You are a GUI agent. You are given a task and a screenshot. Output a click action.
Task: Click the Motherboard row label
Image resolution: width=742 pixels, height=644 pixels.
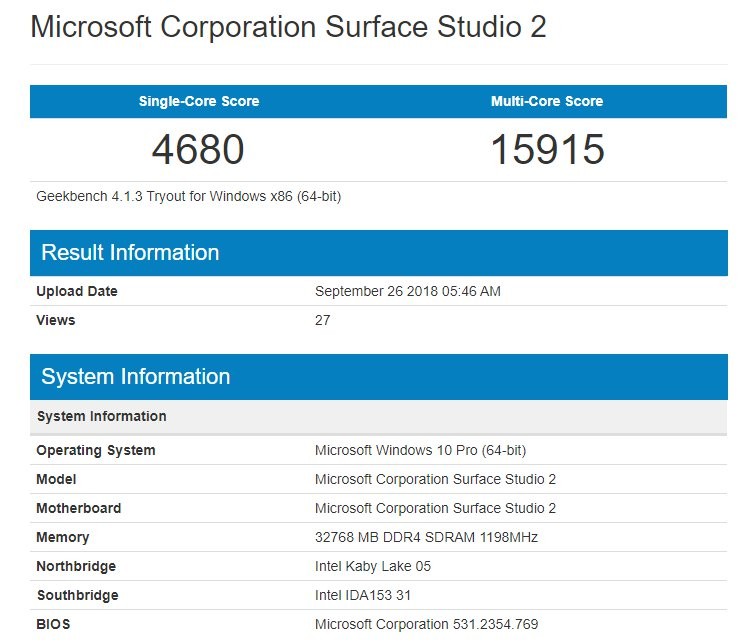(x=79, y=508)
